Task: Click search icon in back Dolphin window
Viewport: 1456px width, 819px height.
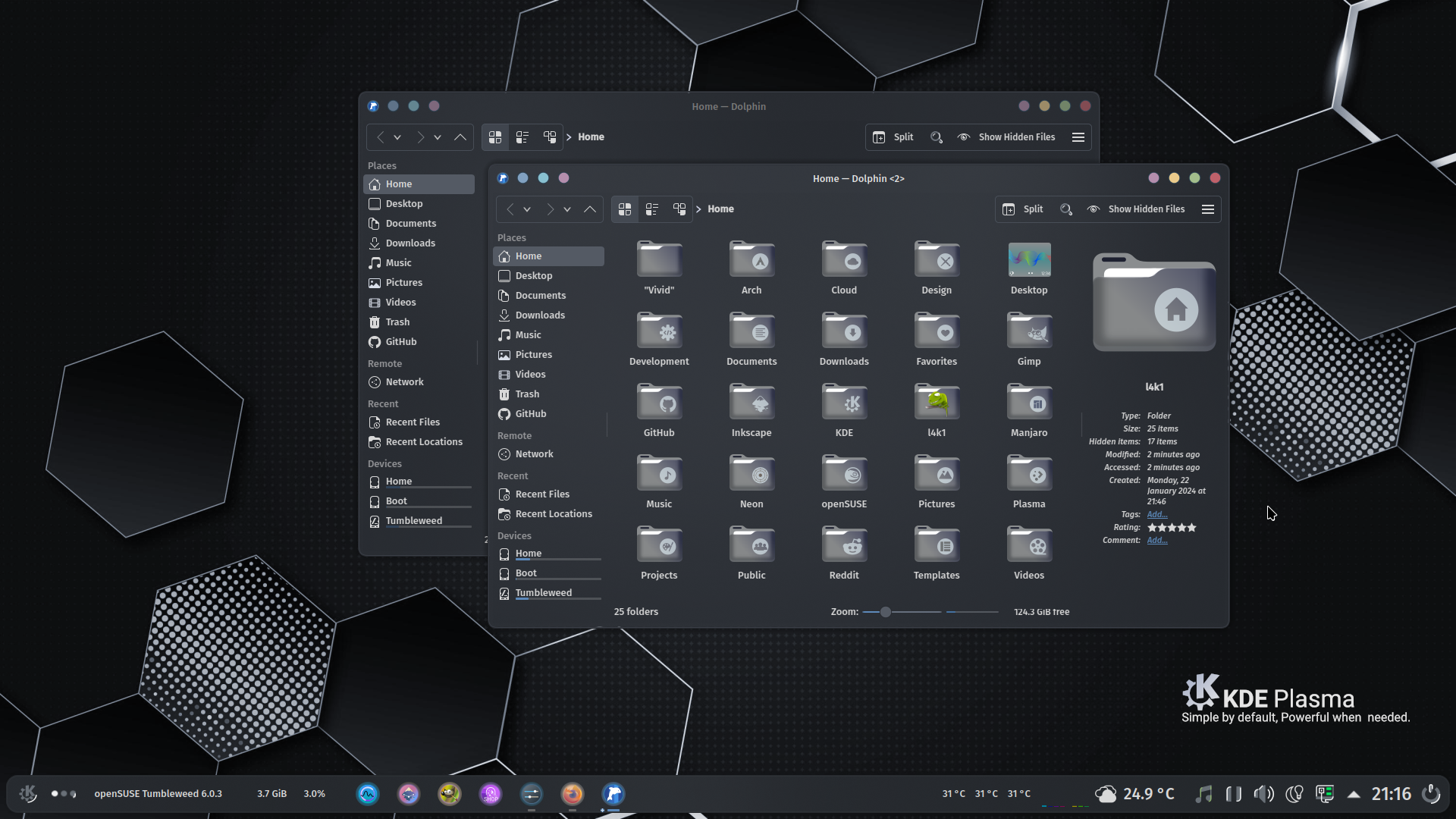Action: [x=937, y=137]
